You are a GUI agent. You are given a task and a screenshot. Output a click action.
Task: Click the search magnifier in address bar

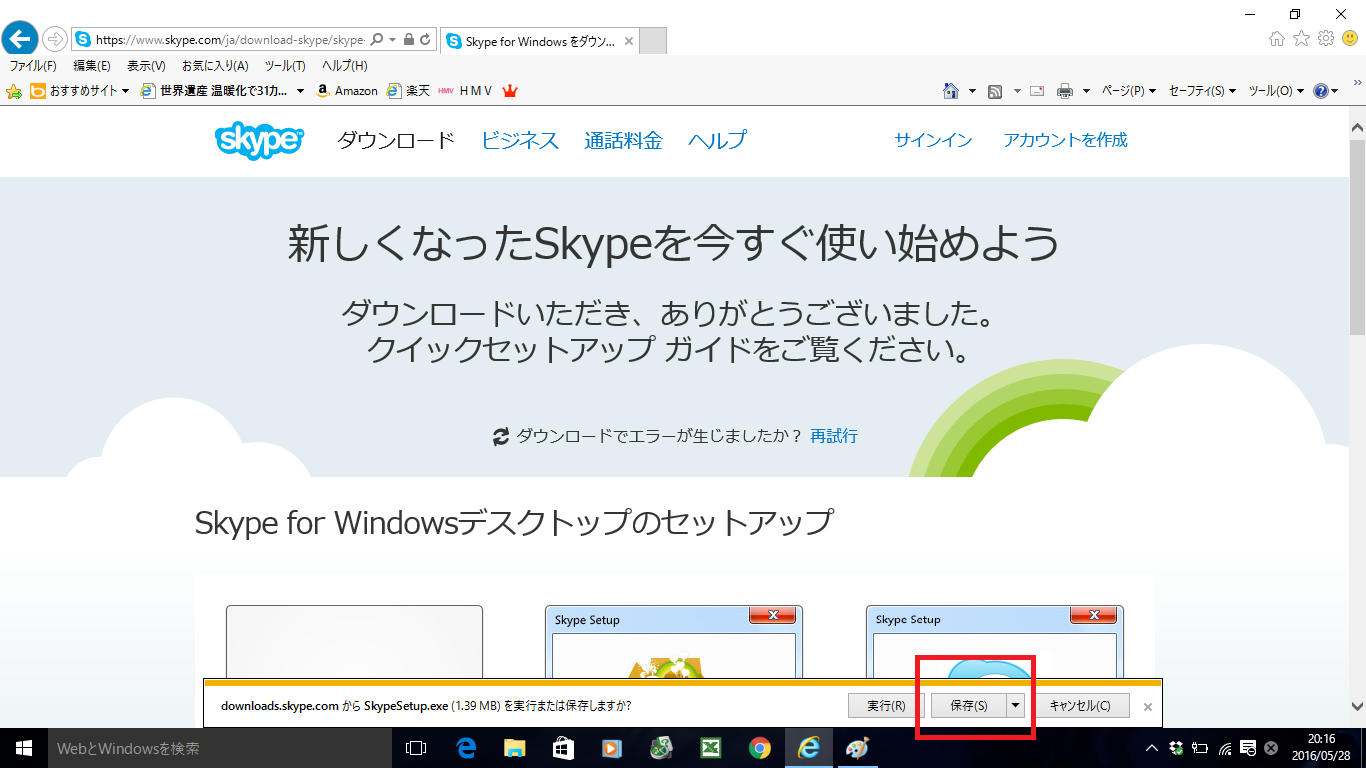point(377,40)
